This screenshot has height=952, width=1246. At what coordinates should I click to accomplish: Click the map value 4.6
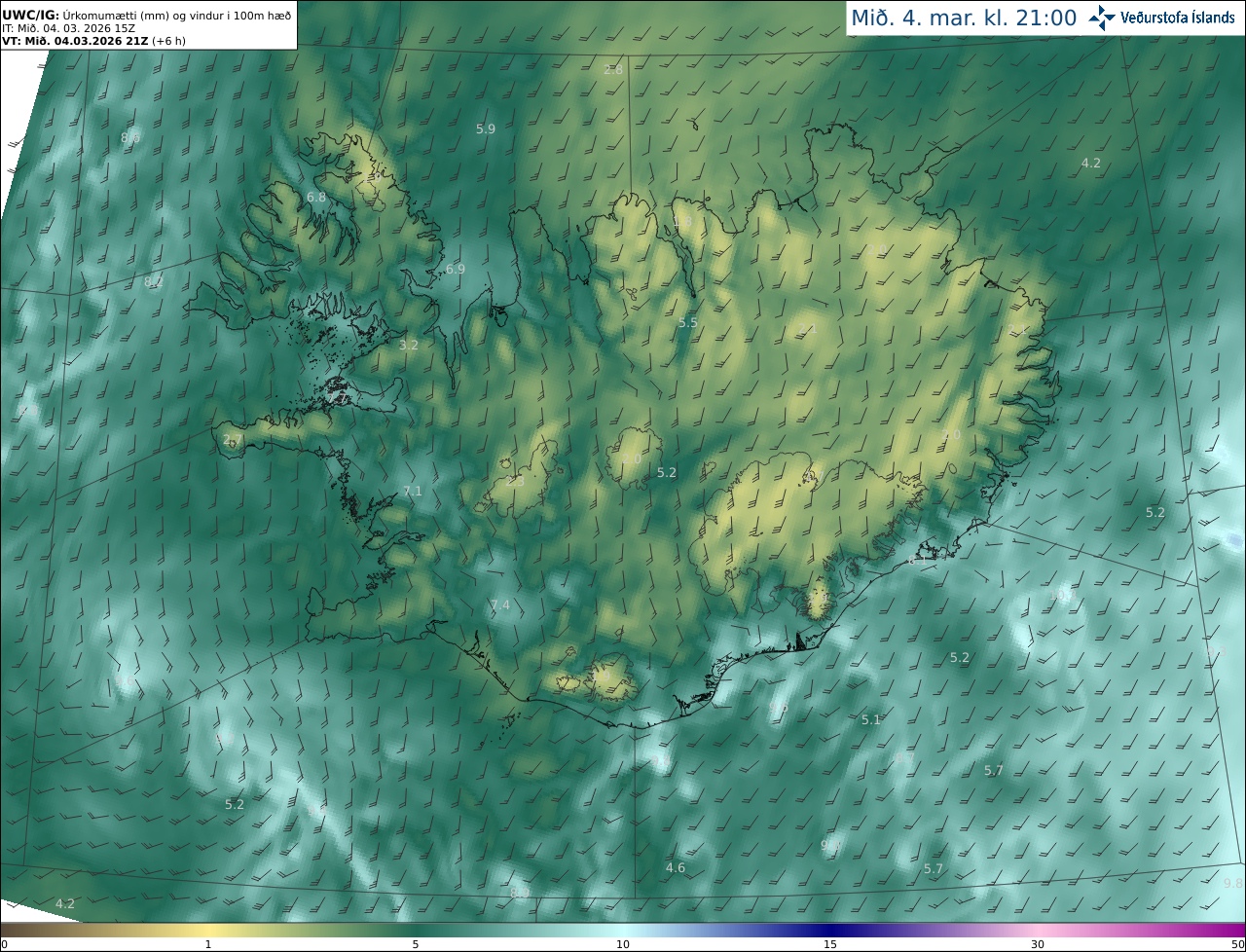coord(676,867)
